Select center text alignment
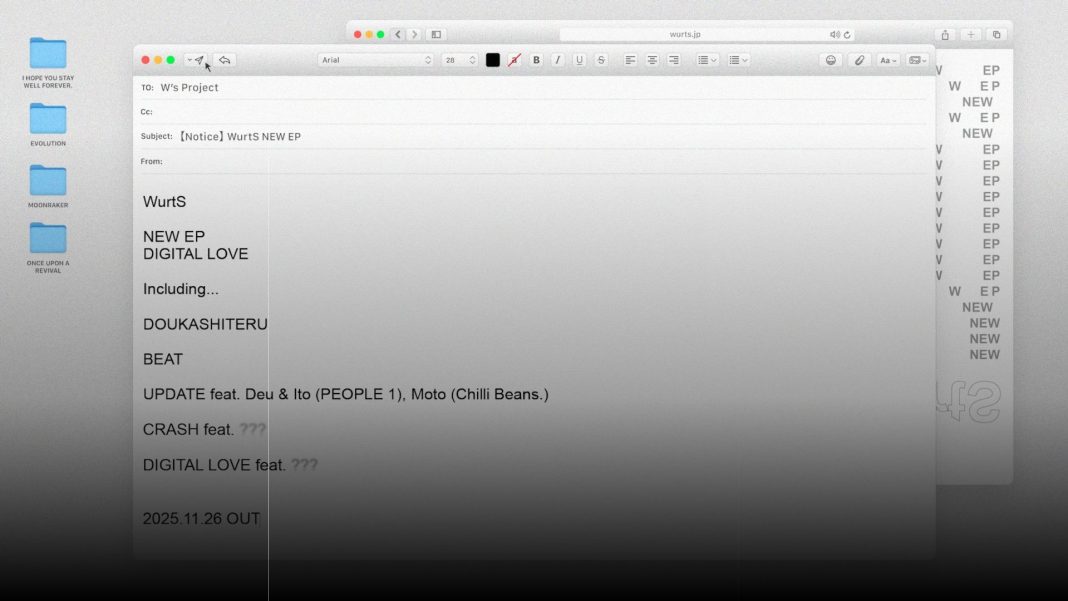The height and width of the screenshot is (601, 1068). 651,60
